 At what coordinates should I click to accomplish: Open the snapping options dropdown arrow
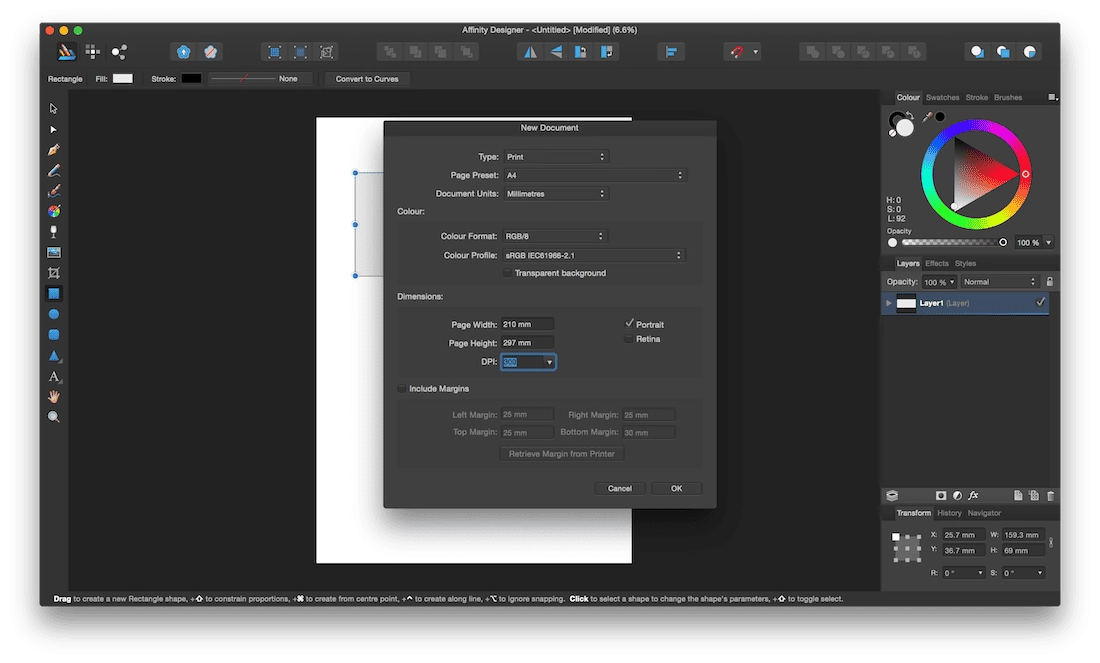(756, 52)
